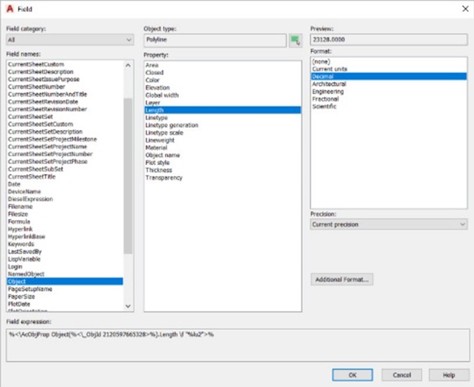This screenshot has width=474, height=387.
Task: Select the Login field name
Action: tap(65, 266)
